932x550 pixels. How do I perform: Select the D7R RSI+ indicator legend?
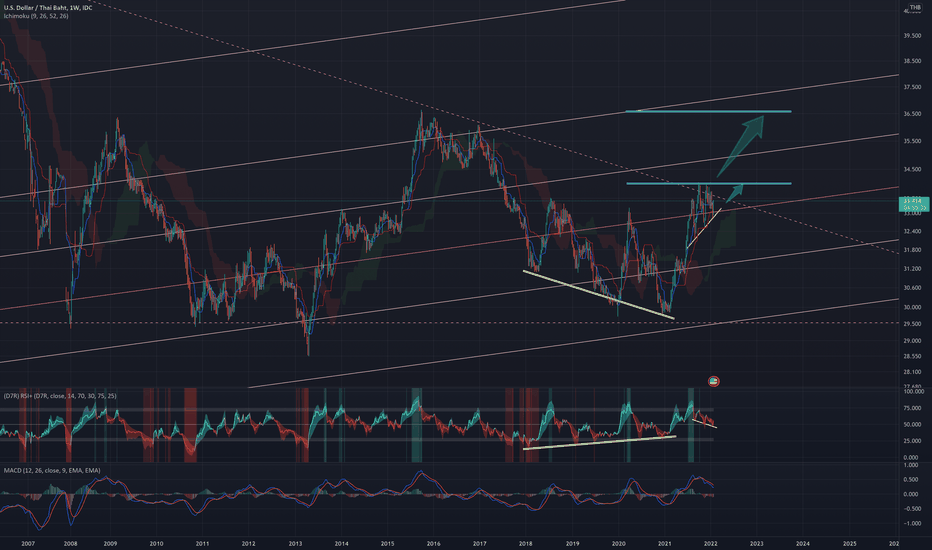click(60, 396)
